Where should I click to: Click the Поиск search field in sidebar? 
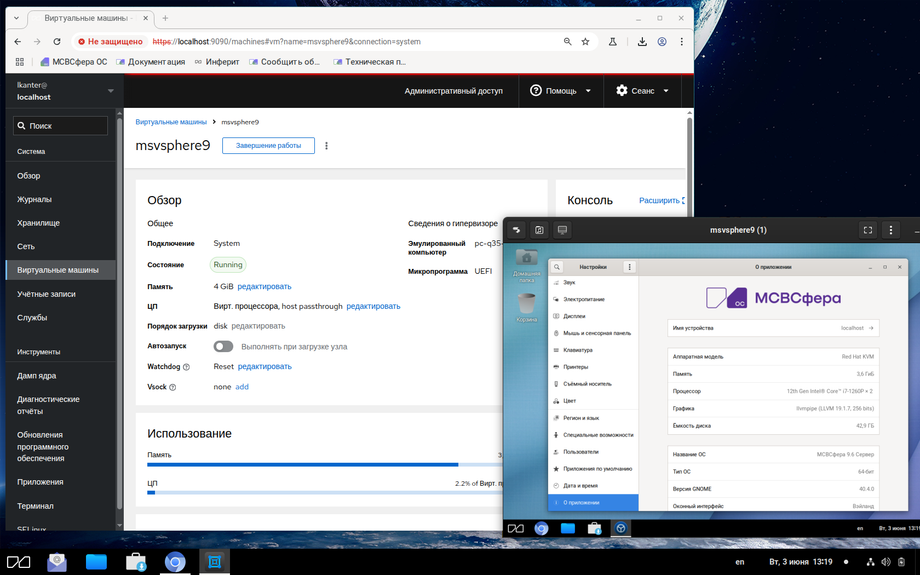pyautogui.click(x=60, y=126)
